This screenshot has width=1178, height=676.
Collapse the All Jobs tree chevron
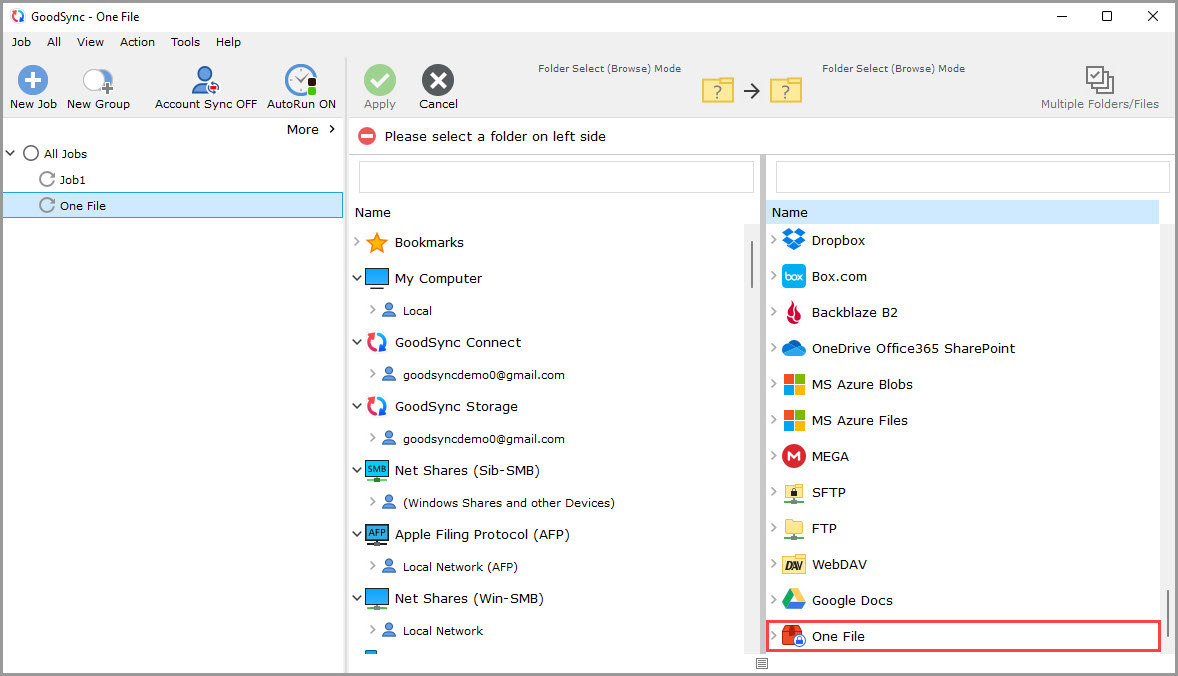11,153
